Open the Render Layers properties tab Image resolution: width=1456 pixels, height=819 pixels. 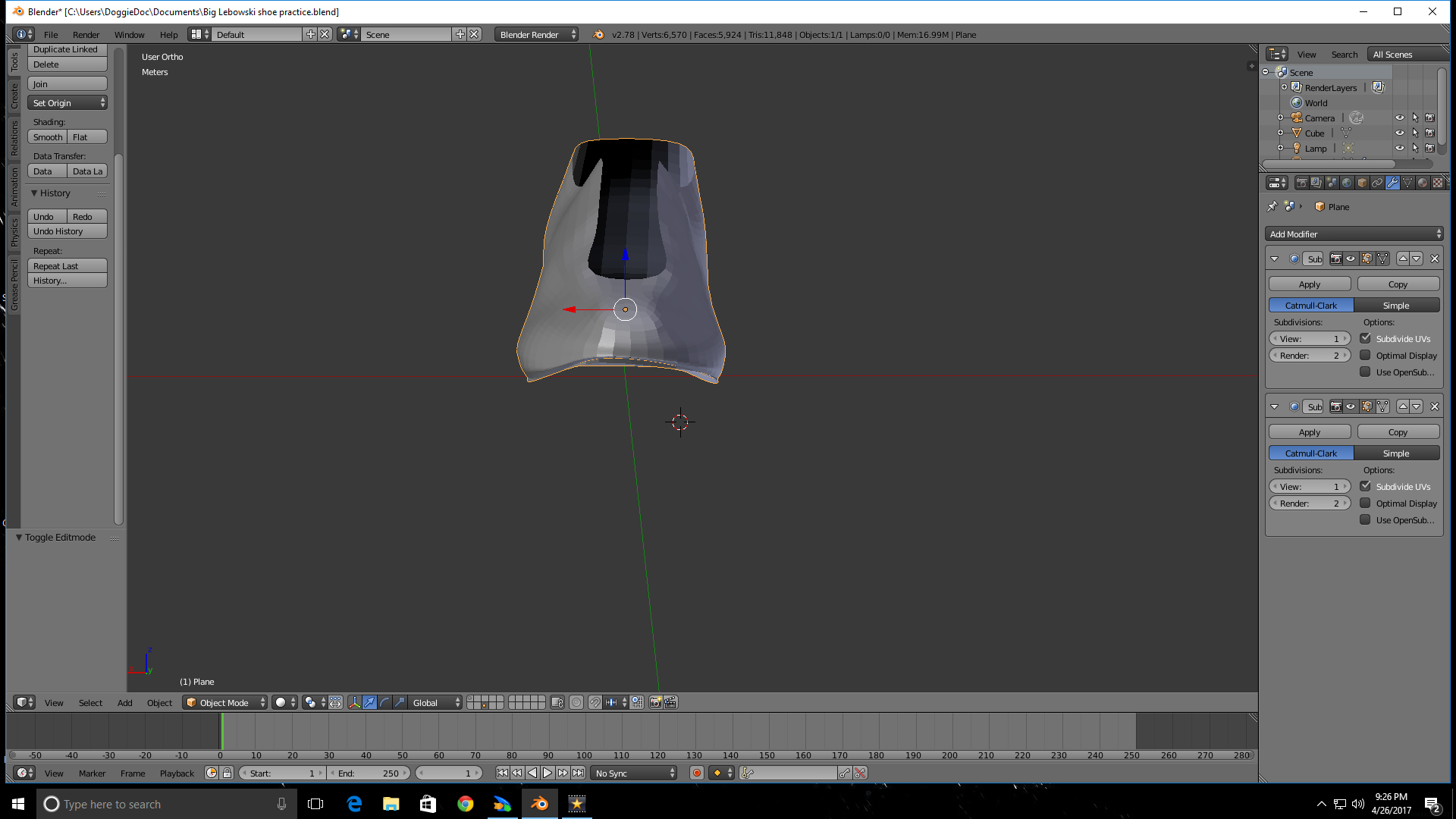coord(1316,183)
